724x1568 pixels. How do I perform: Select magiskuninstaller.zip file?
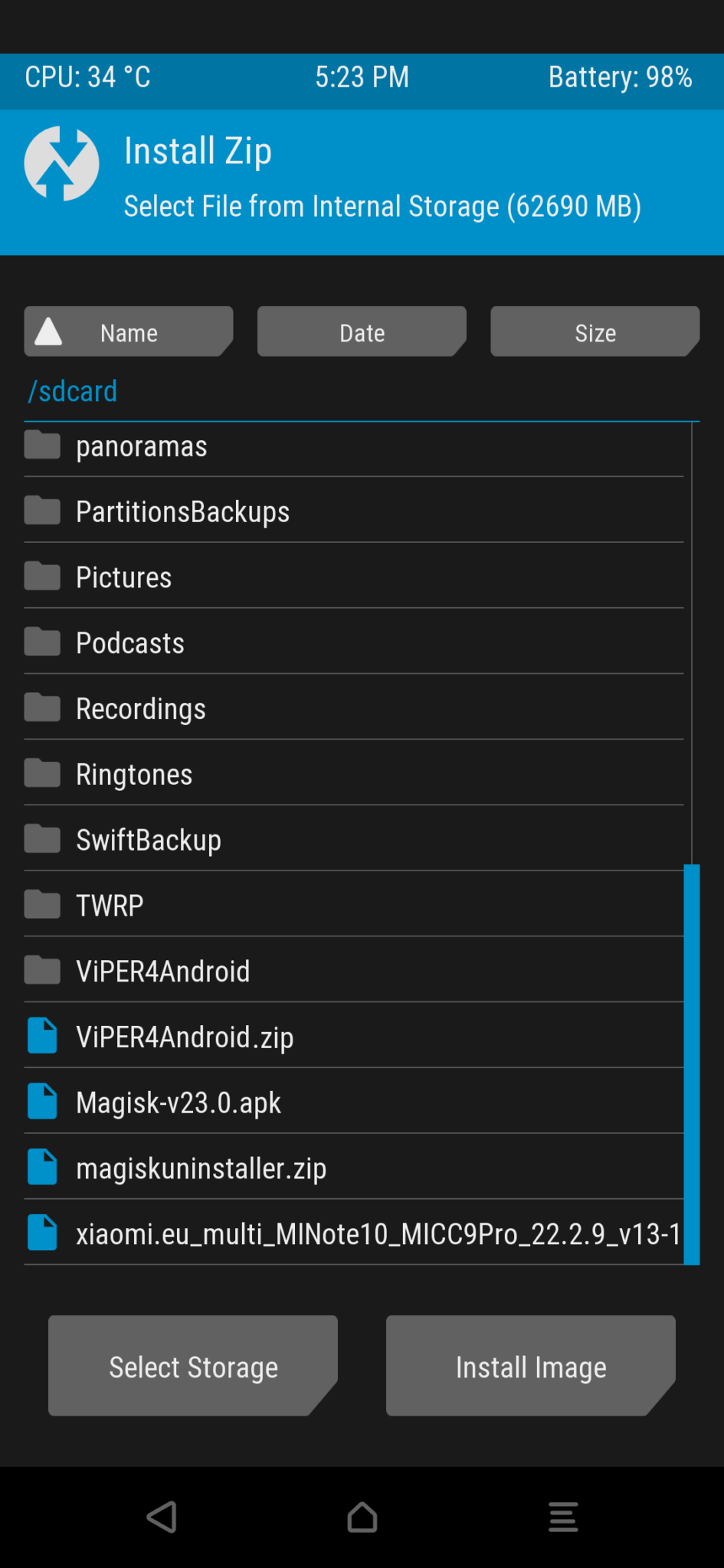201,1168
